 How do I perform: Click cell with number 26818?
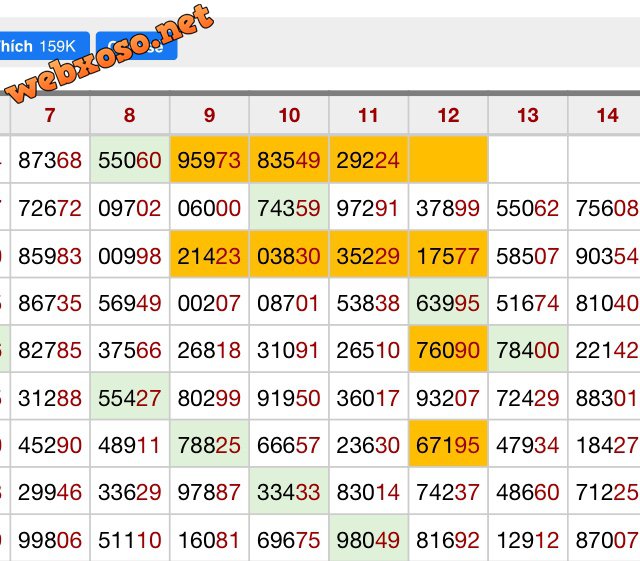(209, 350)
